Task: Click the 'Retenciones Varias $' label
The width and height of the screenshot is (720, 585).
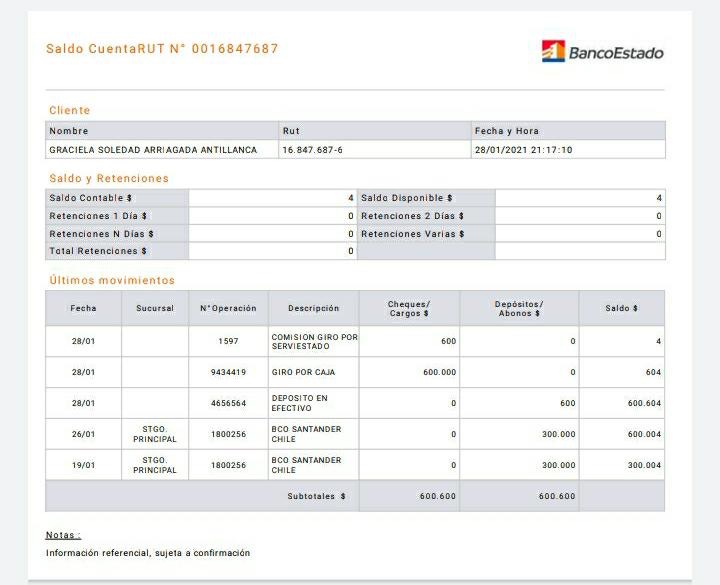Action: 412,234
